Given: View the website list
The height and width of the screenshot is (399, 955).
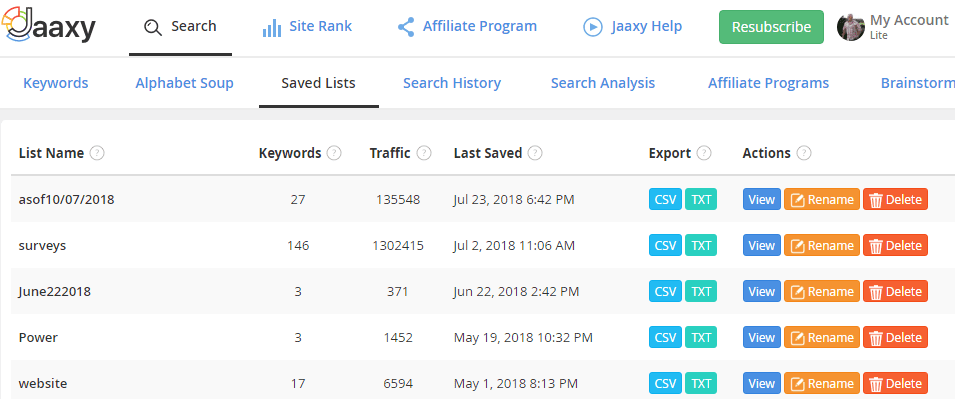Looking at the screenshot, I should 761,383.
